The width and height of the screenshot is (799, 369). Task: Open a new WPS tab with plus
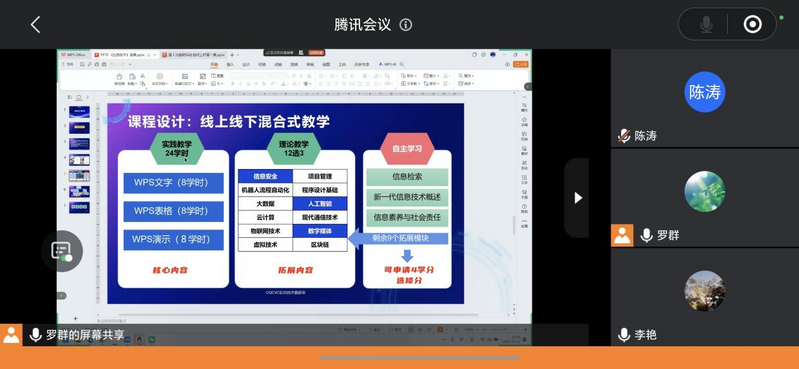(x=232, y=55)
